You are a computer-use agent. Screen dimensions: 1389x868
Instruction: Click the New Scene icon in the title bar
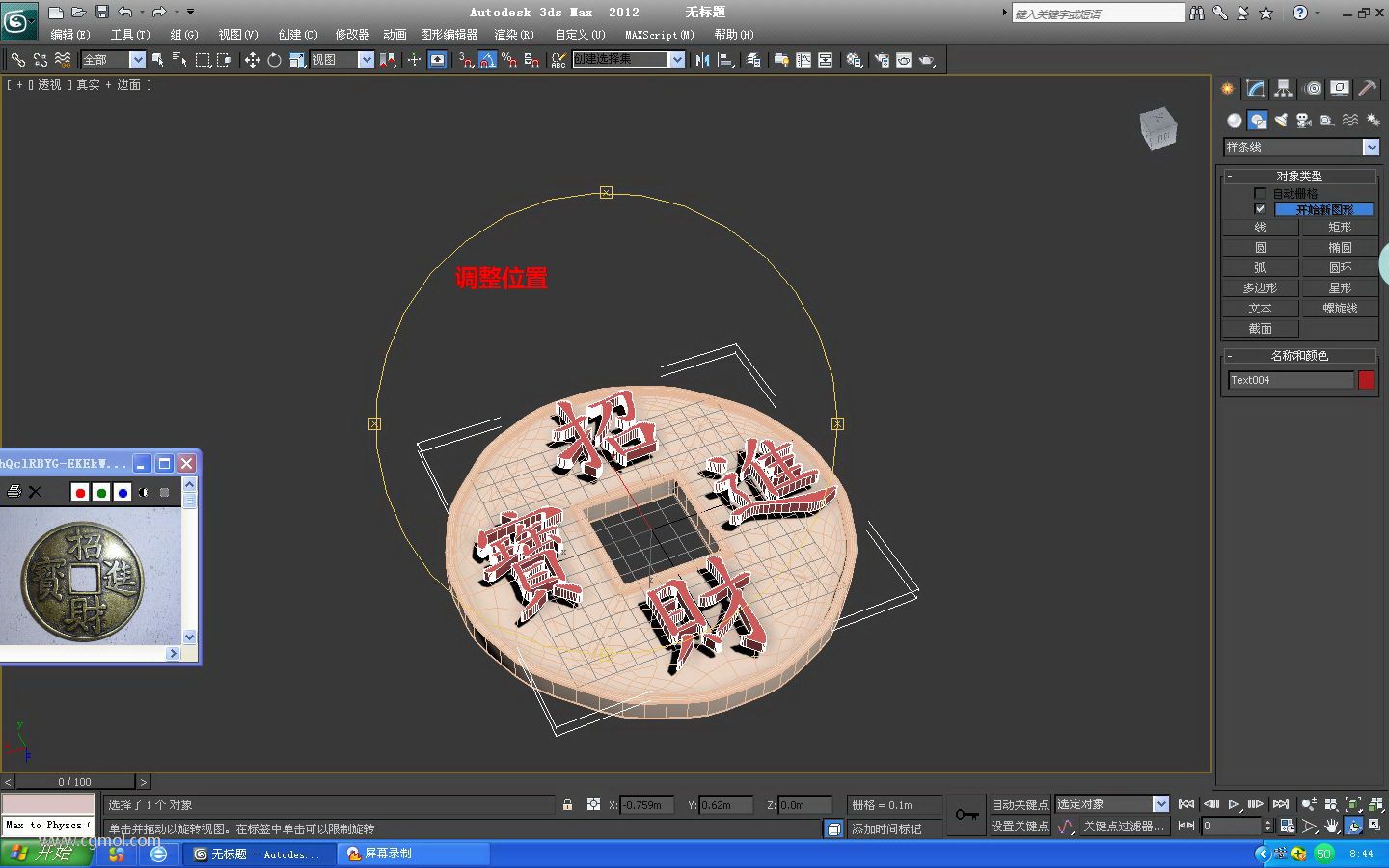(56, 13)
